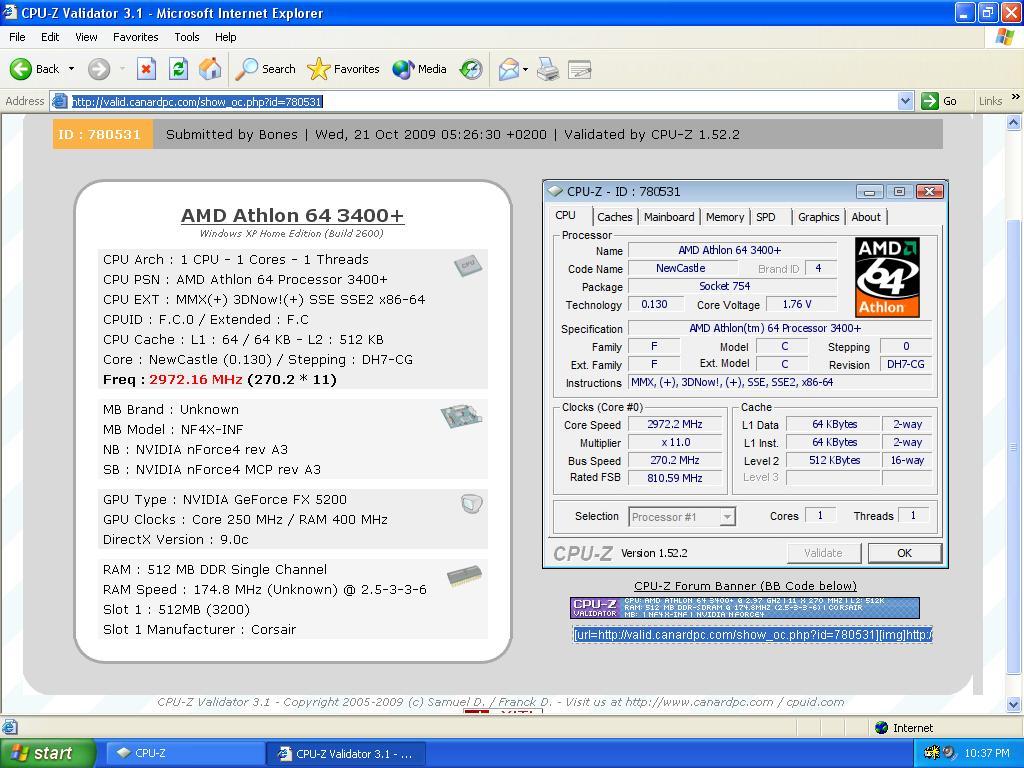The image size is (1024, 768).
Task: Open the Tools menu
Action: (186, 37)
